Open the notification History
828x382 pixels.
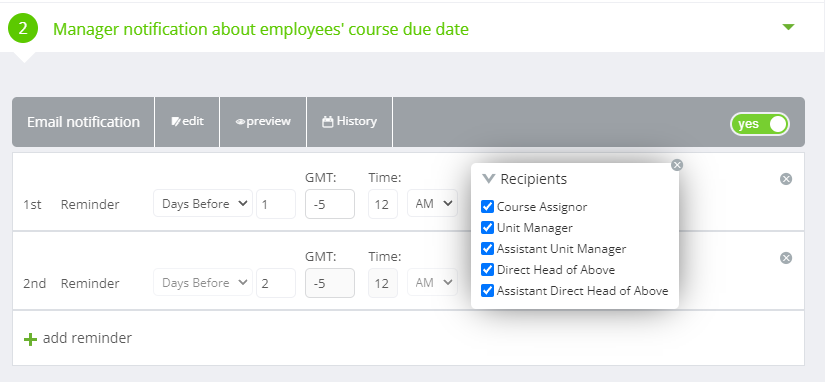point(350,122)
